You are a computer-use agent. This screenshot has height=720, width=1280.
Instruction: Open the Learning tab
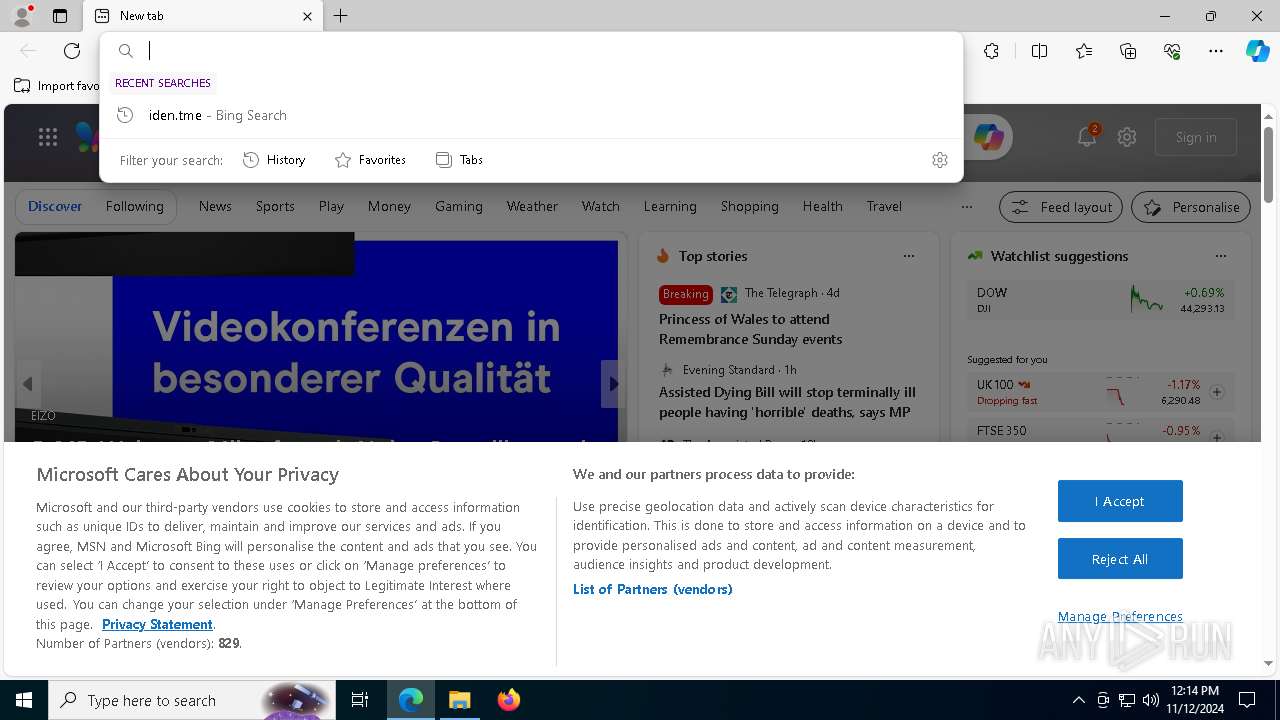point(670,206)
